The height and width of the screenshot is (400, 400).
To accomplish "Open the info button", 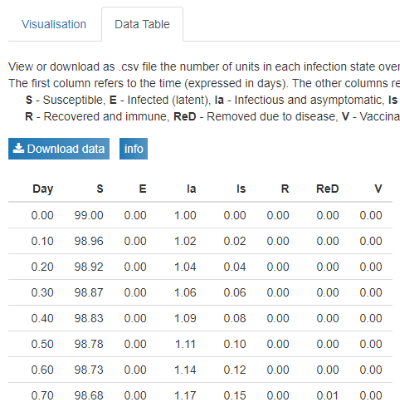I will pos(134,149).
